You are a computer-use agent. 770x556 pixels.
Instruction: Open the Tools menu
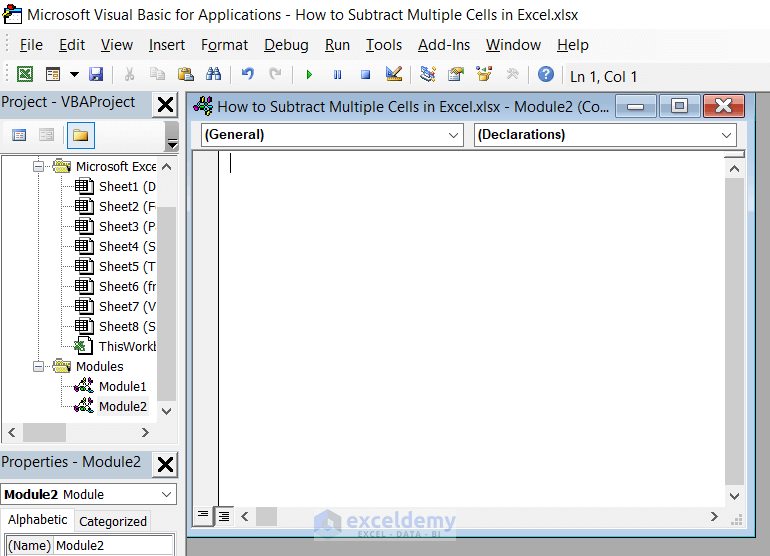(384, 45)
